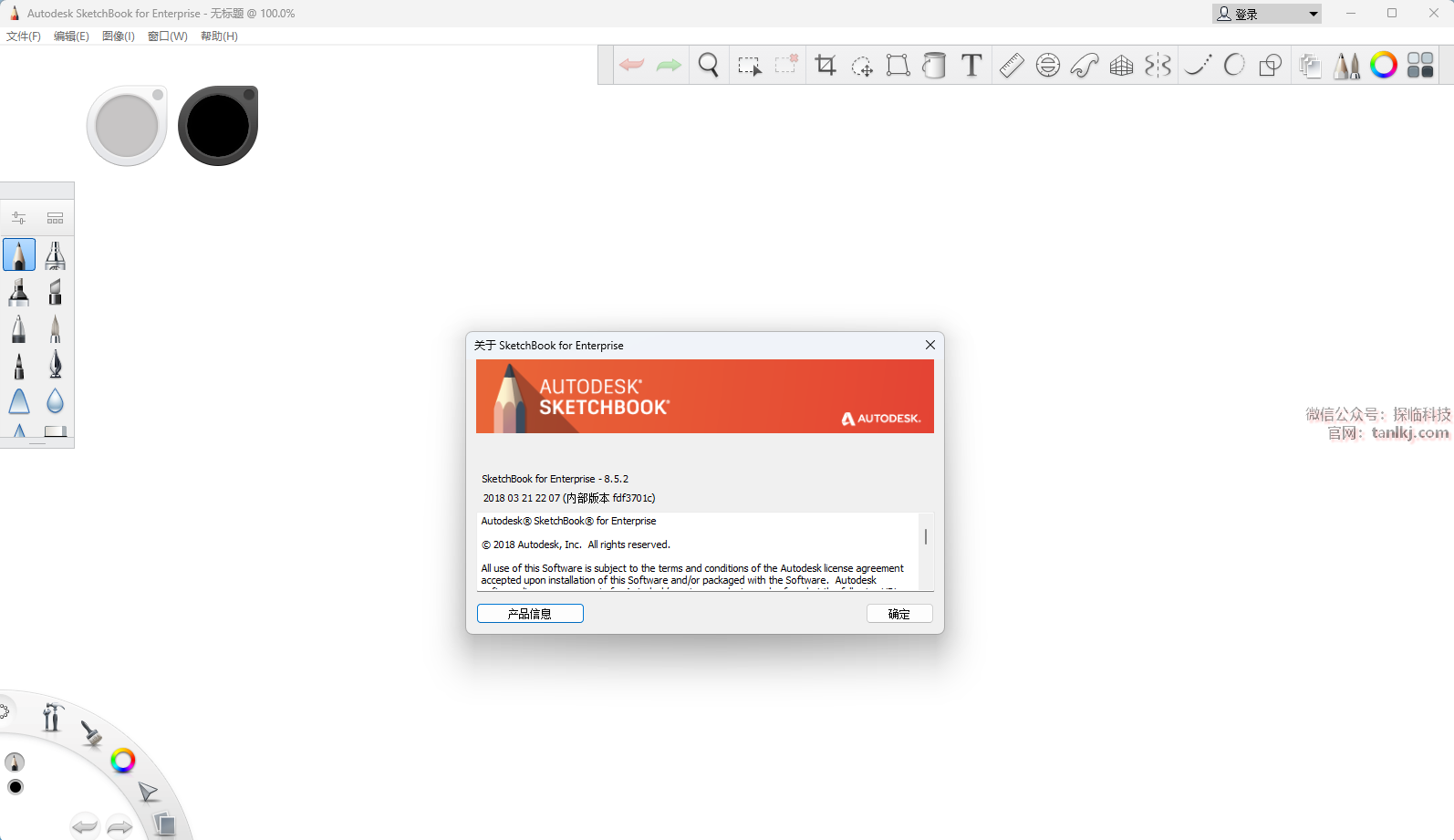Open the 图像(I) menu
This screenshot has width=1454, height=840.
119,36
